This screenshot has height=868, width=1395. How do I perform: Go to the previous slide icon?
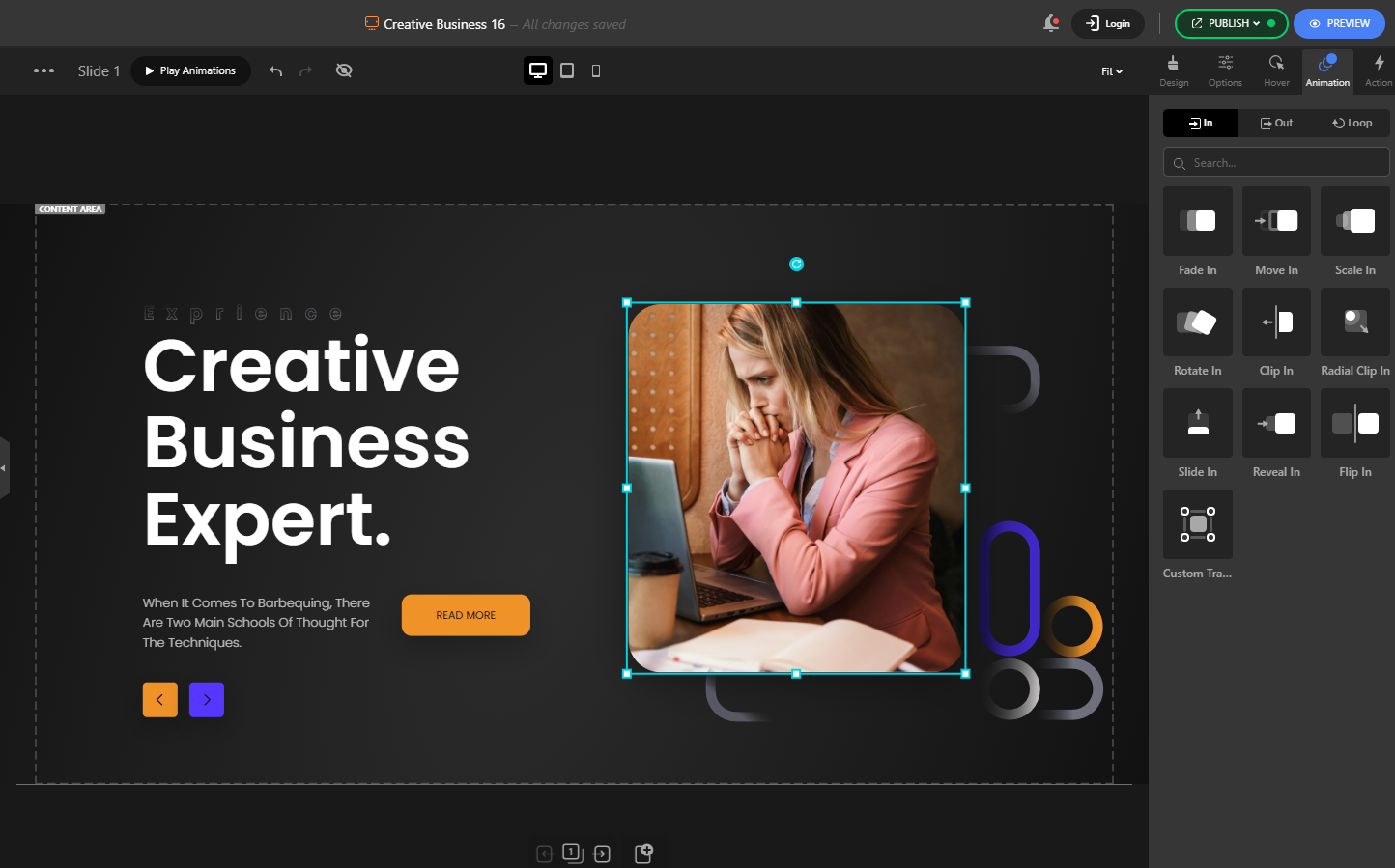(545, 854)
